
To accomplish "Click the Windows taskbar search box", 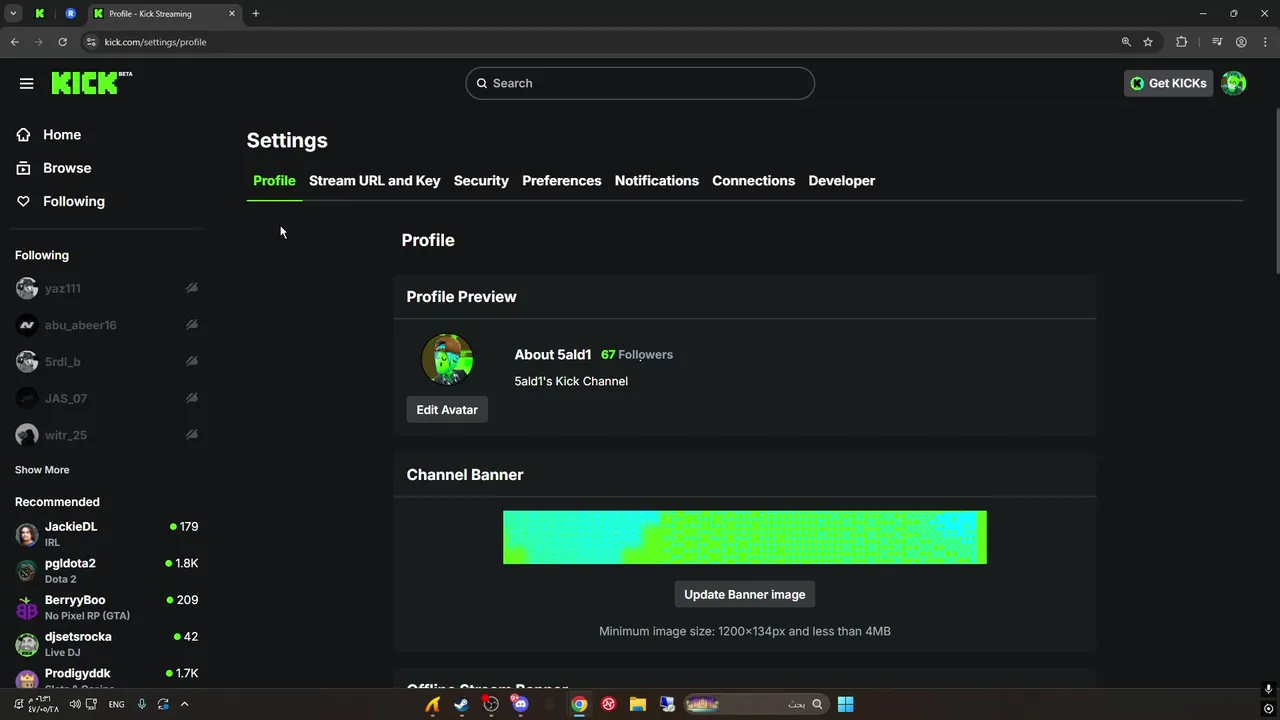I will [x=755, y=704].
